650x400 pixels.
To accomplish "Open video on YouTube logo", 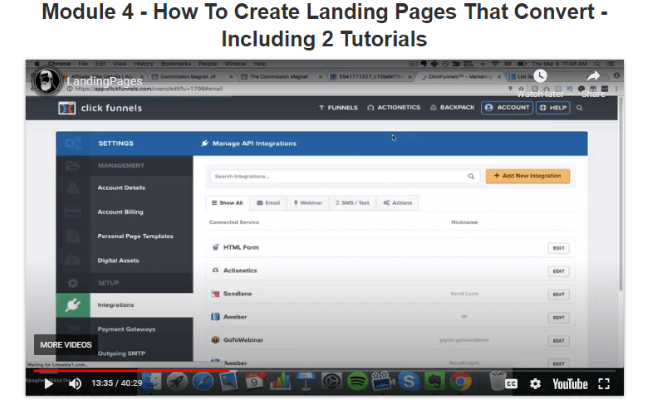I will [570, 384].
